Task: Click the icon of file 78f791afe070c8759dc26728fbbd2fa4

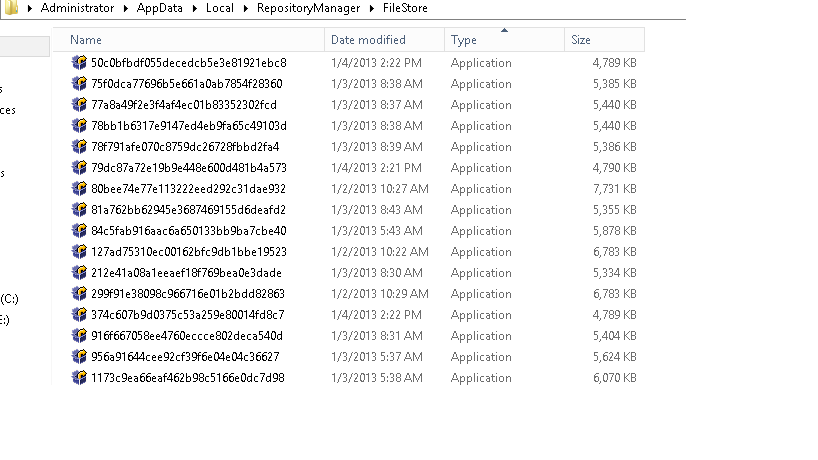Action: click(x=79, y=147)
